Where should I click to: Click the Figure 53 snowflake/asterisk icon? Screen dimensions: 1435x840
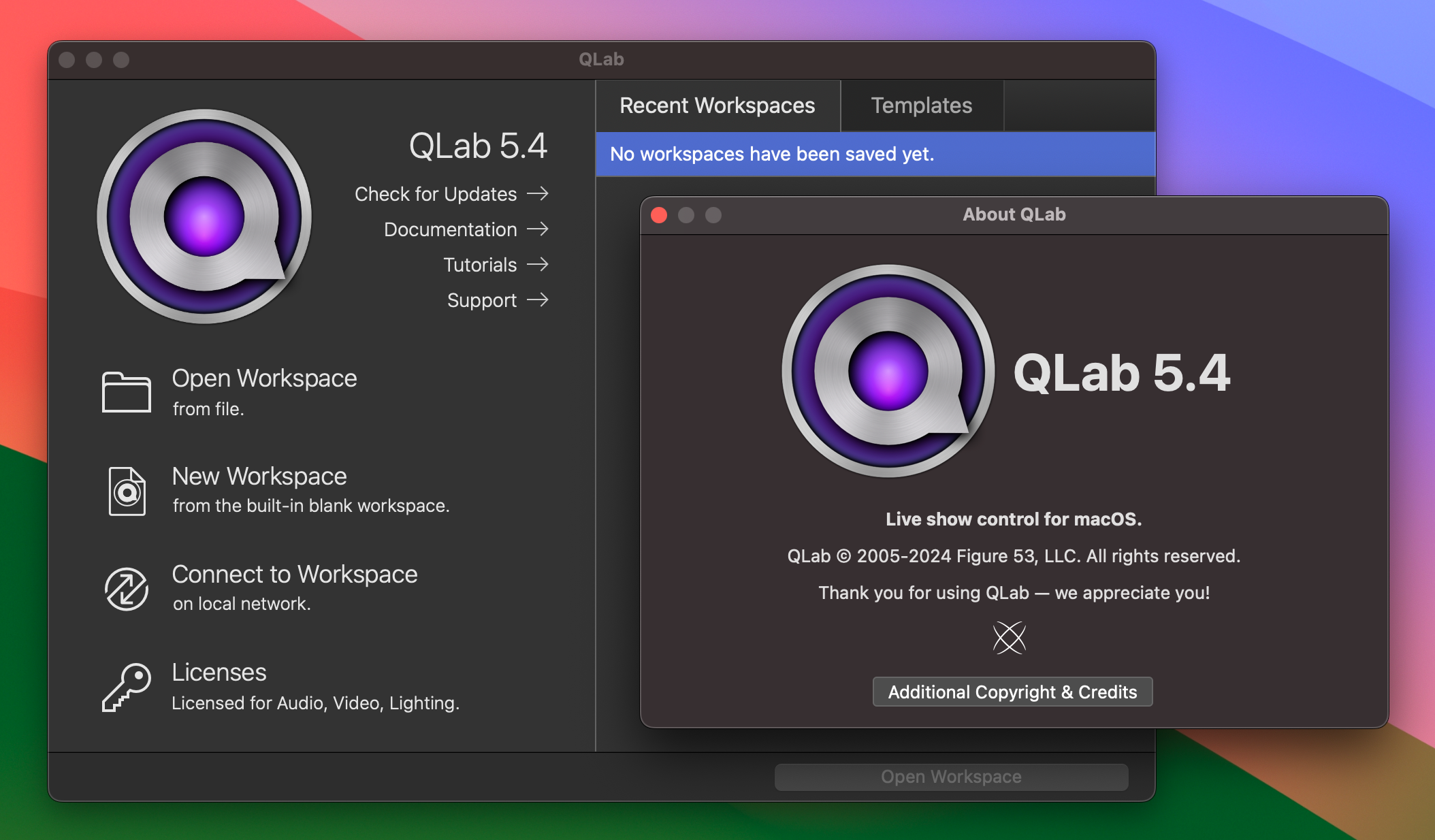pyautogui.click(x=1009, y=638)
